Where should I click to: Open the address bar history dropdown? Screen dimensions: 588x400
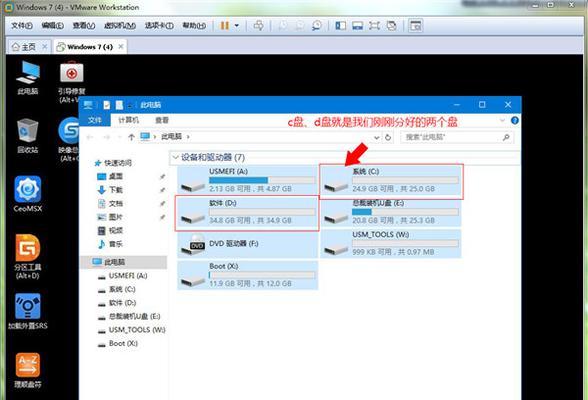pyautogui.click(x=376, y=137)
